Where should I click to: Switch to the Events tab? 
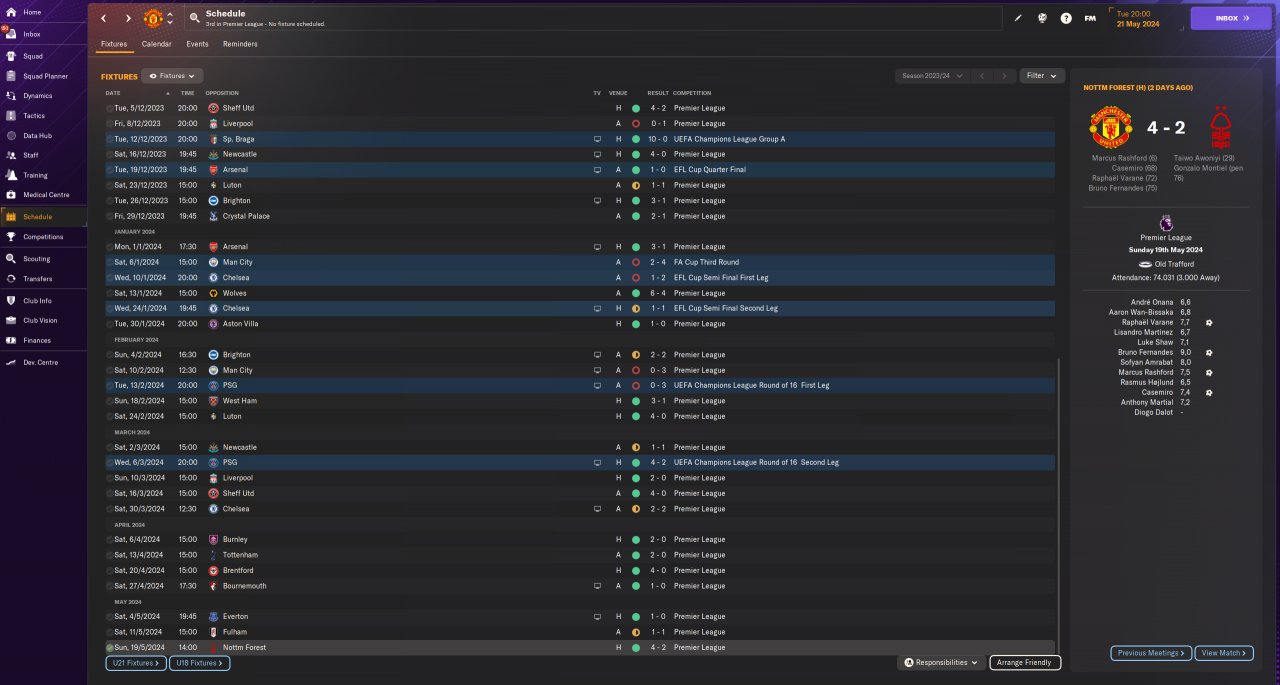tap(197, 44)
